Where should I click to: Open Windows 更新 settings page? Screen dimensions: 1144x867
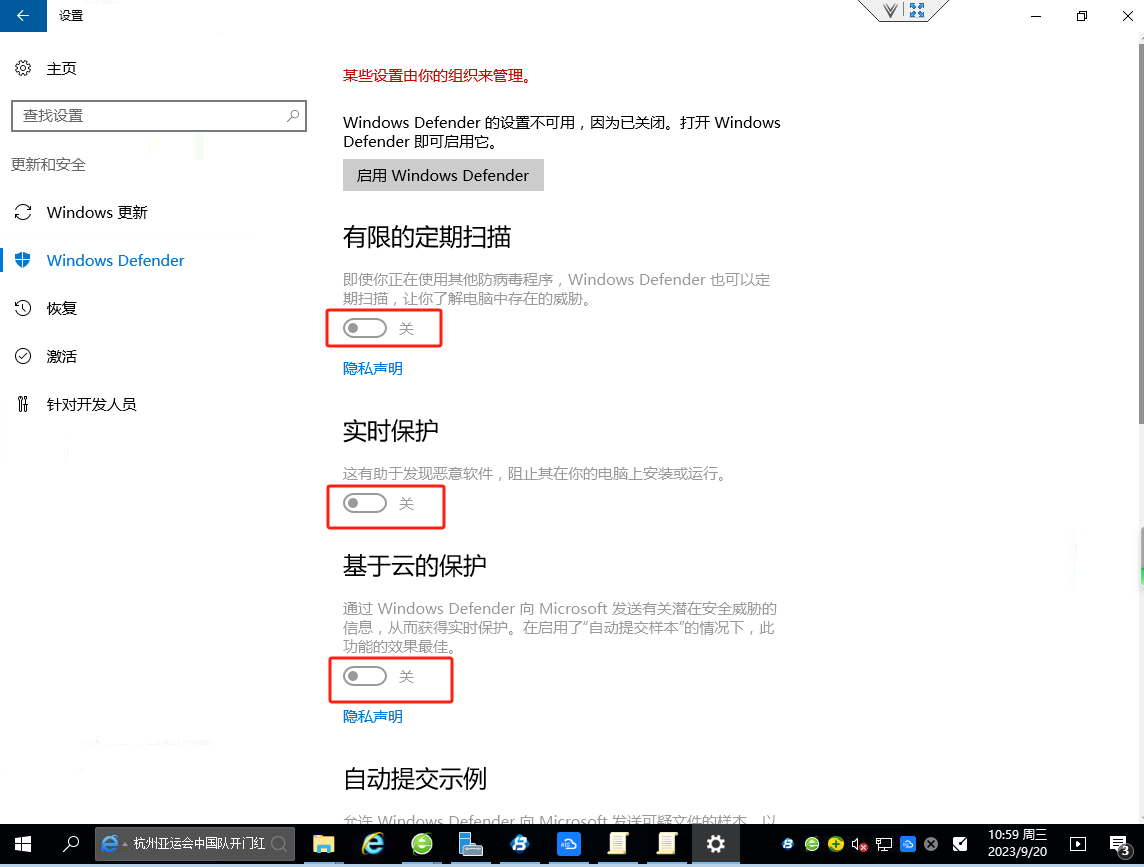point(97,212)
